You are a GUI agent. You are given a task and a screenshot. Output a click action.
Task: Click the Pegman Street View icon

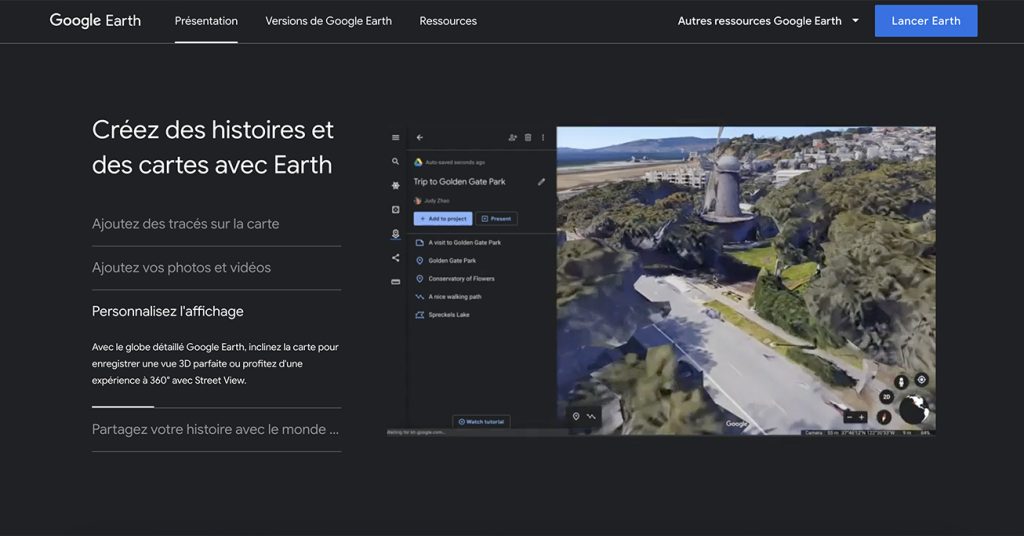click(901, 381)
